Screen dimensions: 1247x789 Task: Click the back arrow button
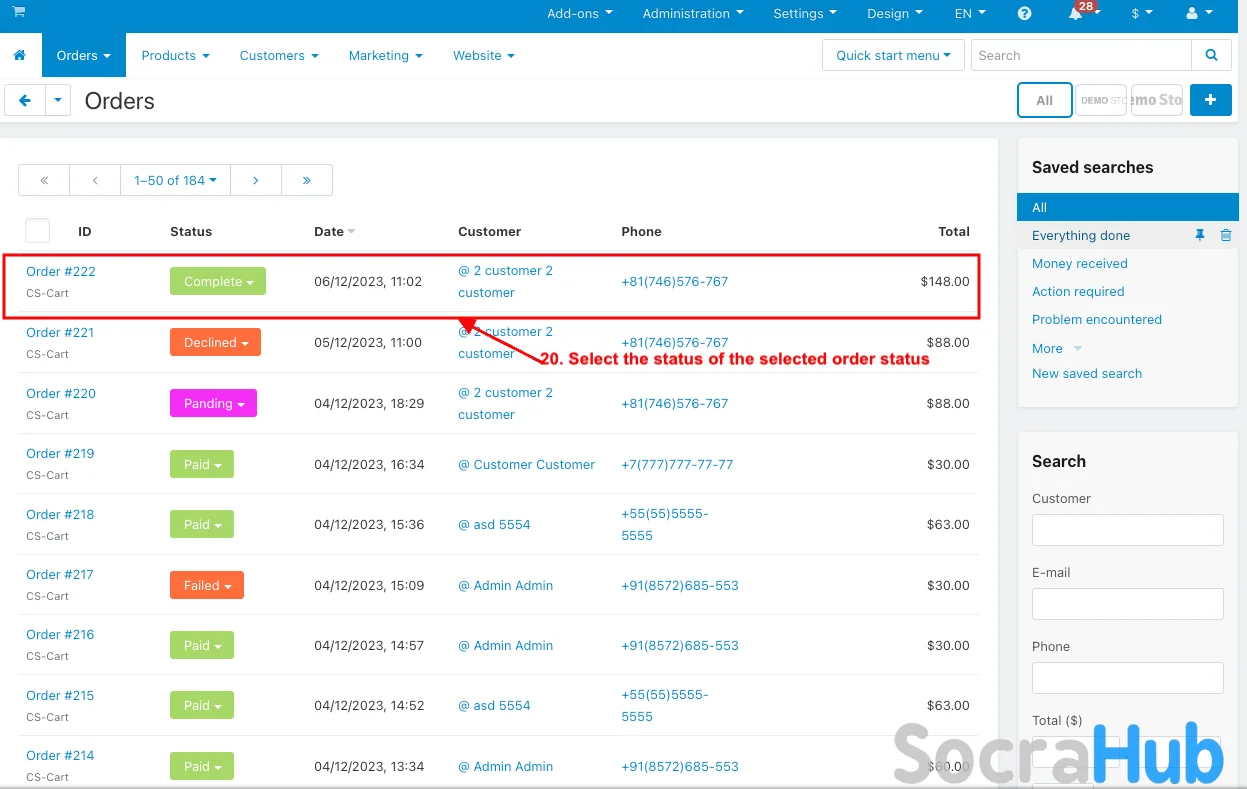(25, 100)
